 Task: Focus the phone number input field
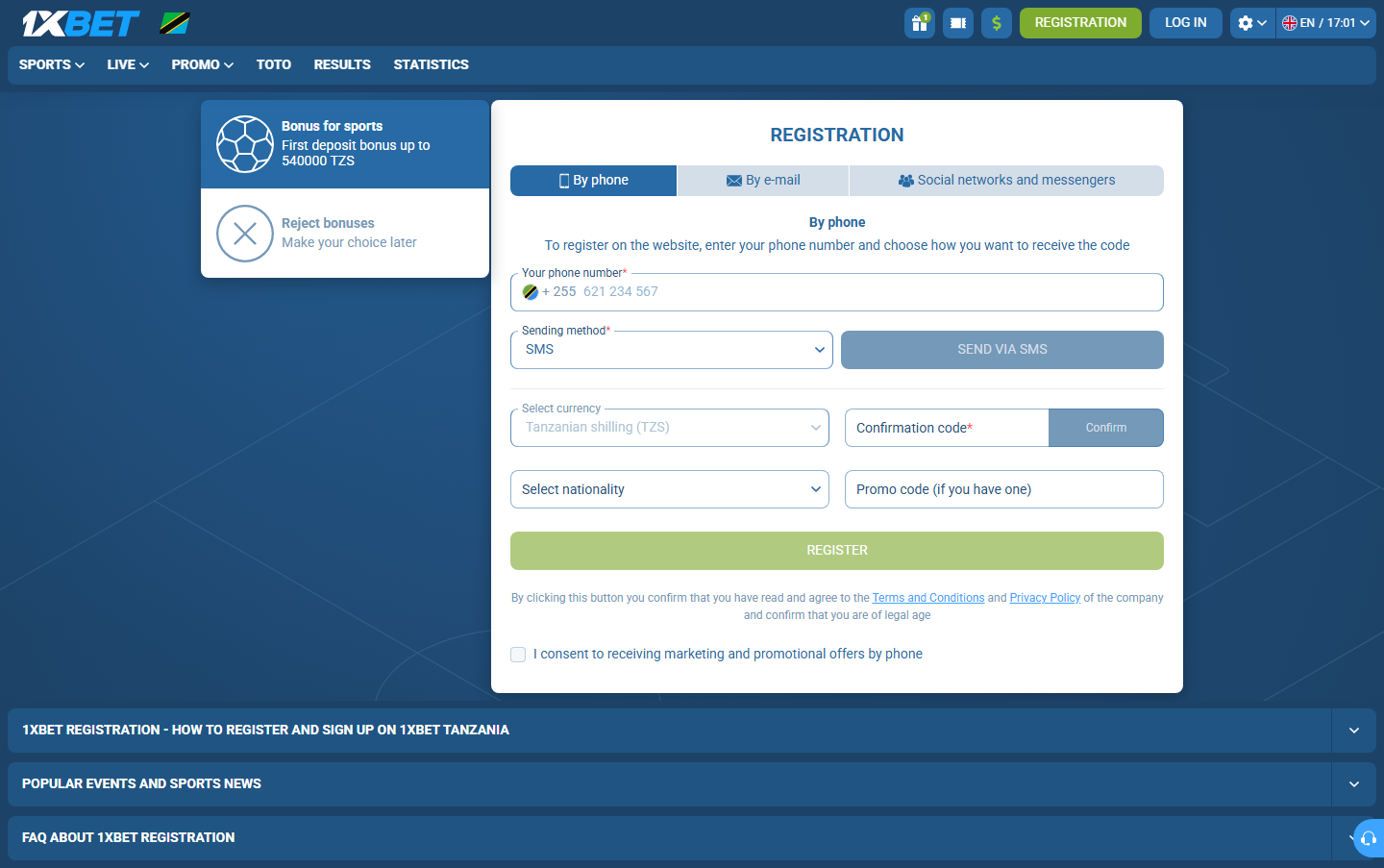(x=837, y=292)
